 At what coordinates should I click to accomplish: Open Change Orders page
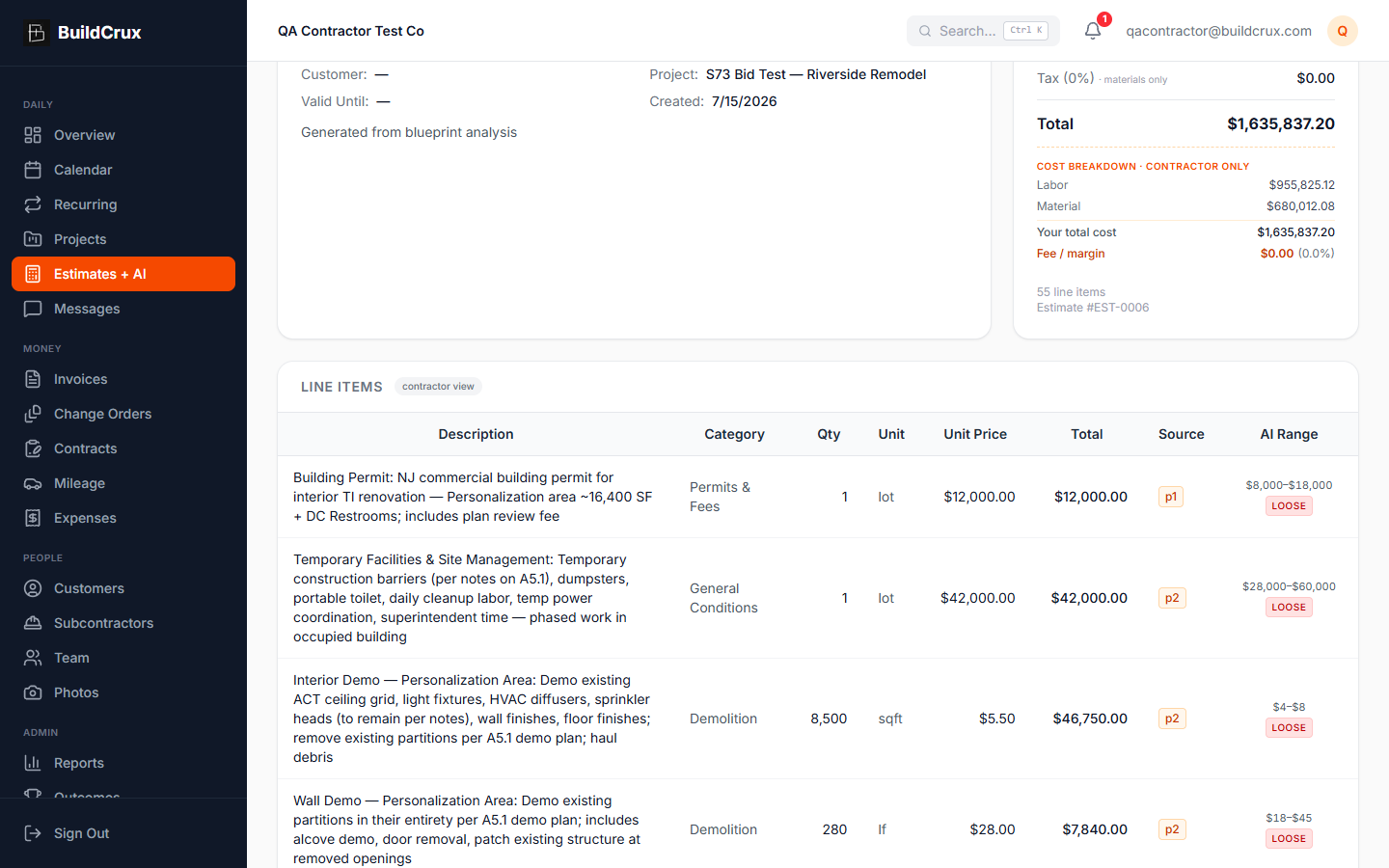tap(123, 414)
